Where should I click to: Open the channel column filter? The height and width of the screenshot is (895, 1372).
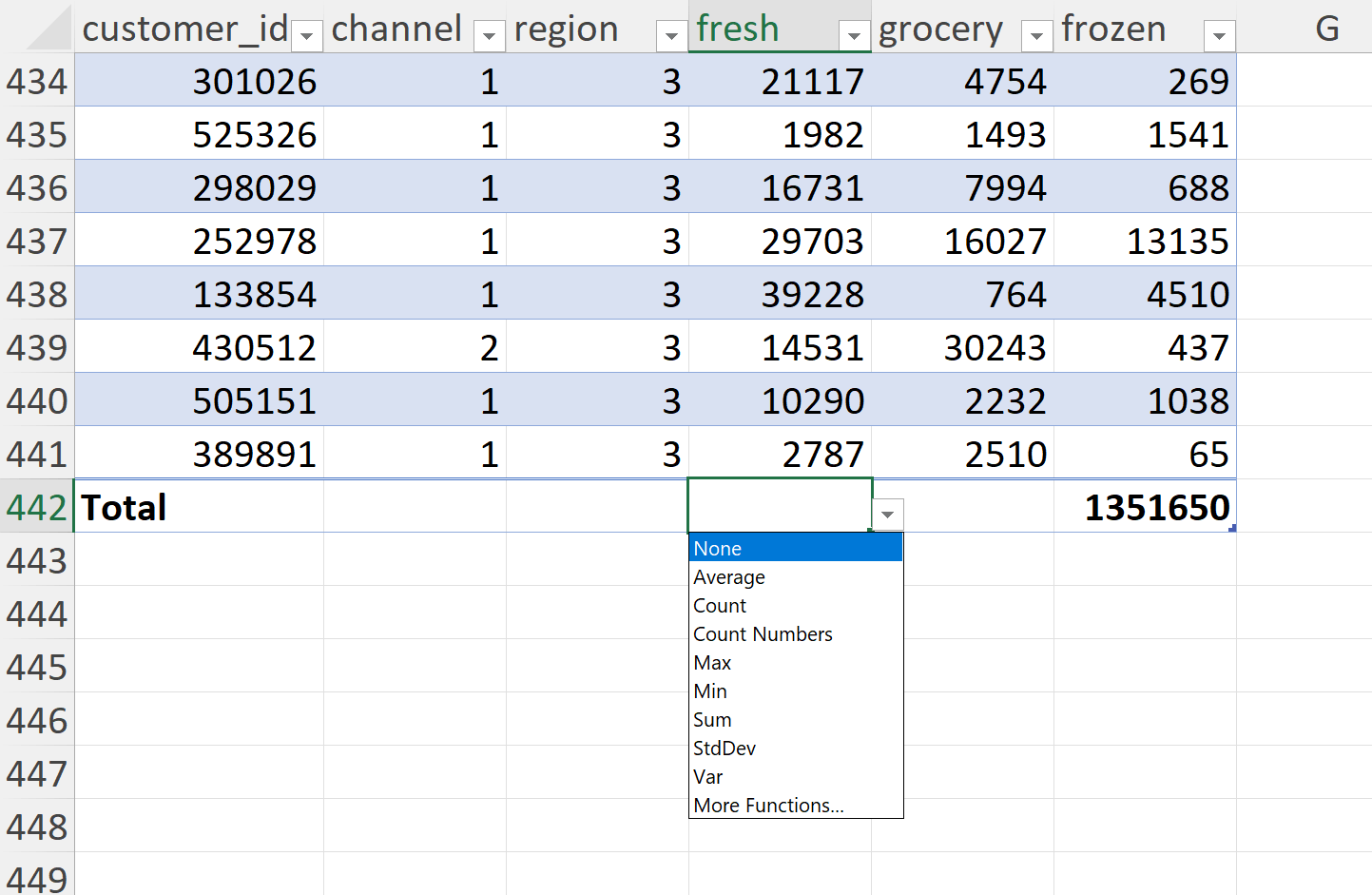click(x=489, y=34)
